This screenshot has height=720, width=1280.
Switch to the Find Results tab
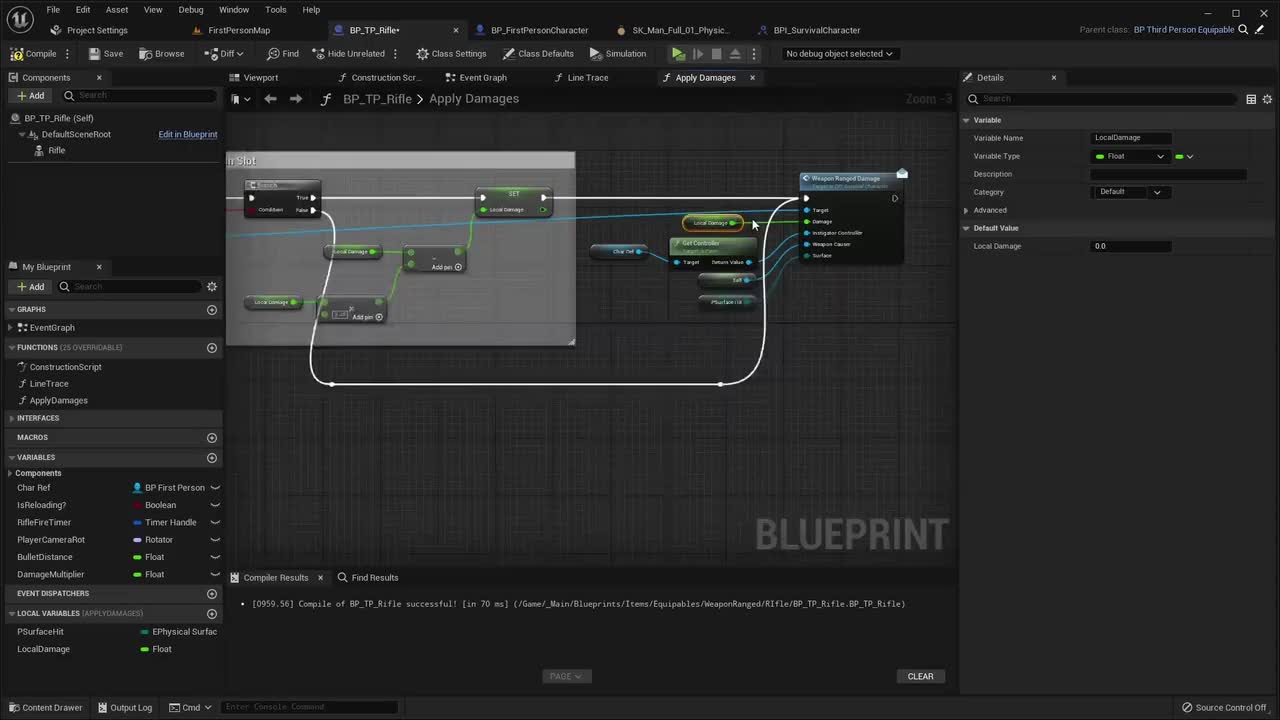pos(368,578)
